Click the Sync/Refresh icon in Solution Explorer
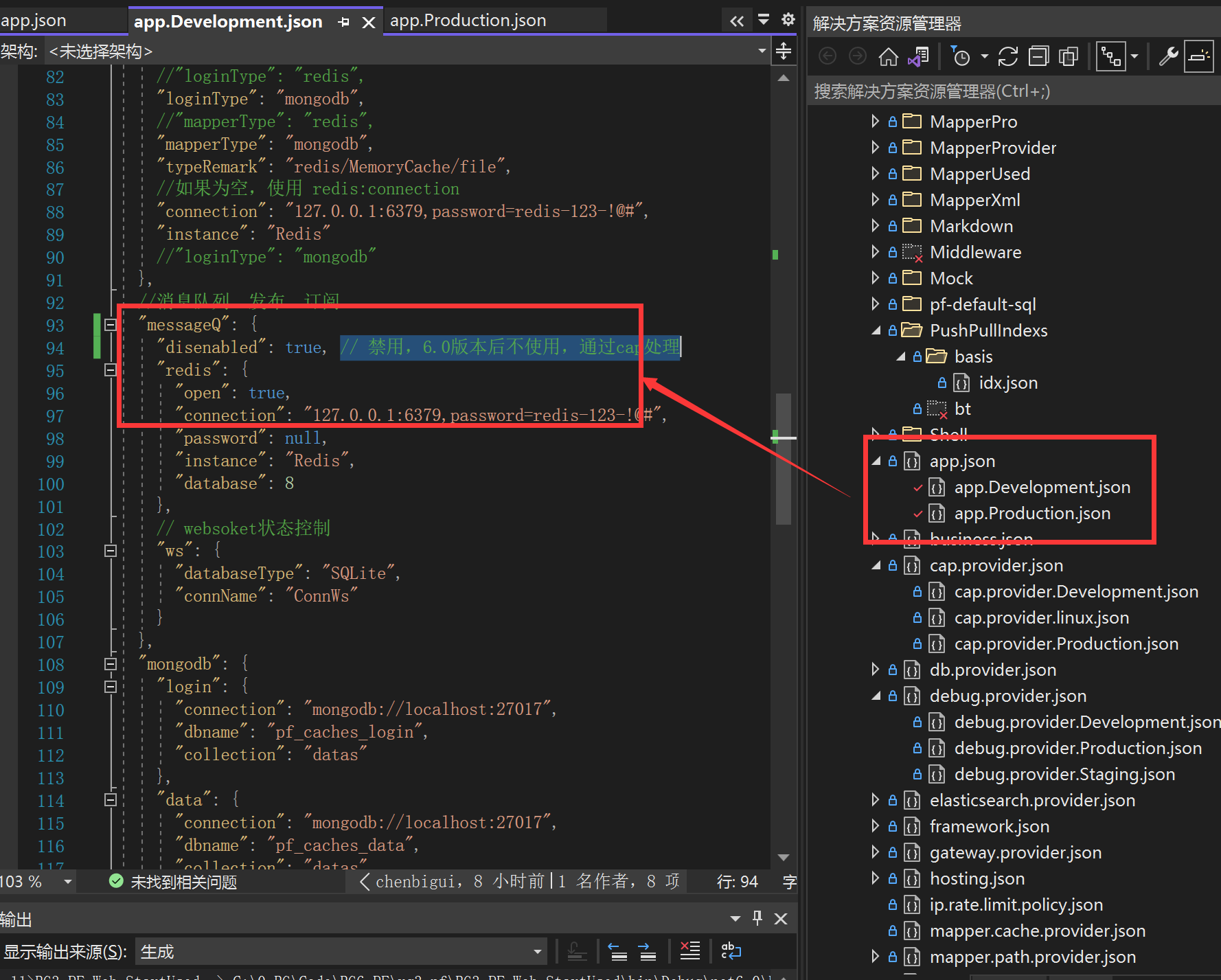Screen dimensions: 1221x980 coord(1008,57)
